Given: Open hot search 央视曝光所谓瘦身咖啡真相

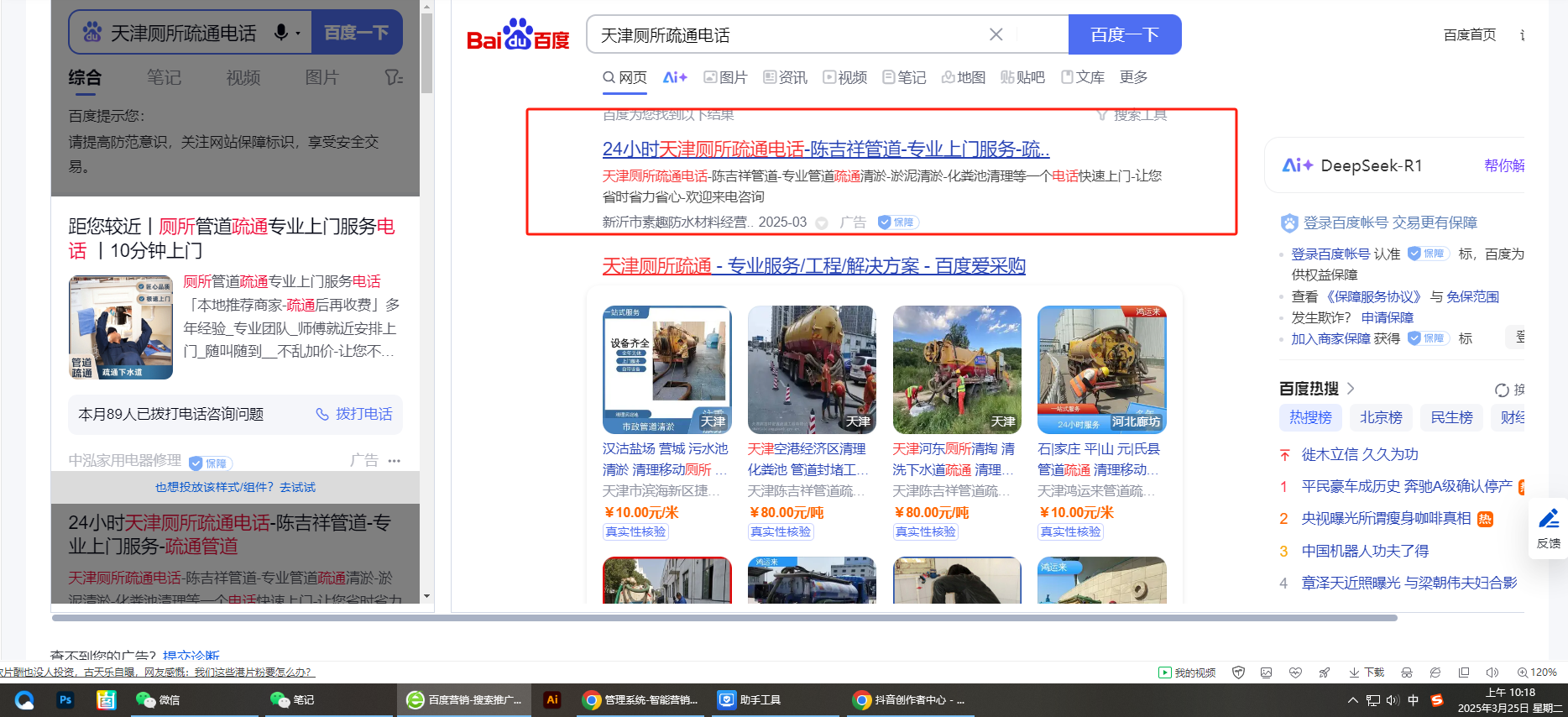Looking at the screenshot, I should point(1386,519).
